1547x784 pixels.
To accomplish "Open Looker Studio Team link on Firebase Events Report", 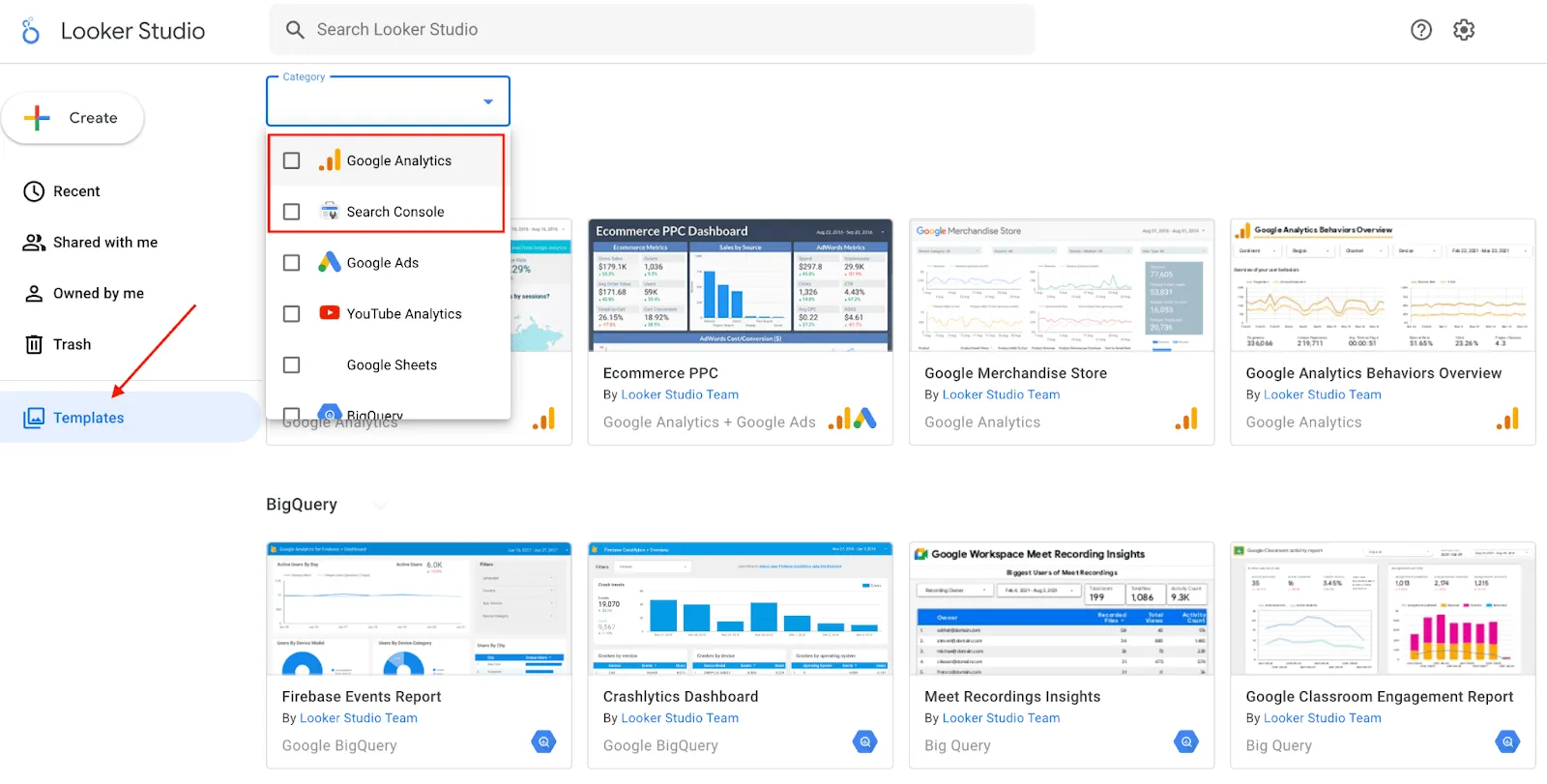I will coord(359,718).
